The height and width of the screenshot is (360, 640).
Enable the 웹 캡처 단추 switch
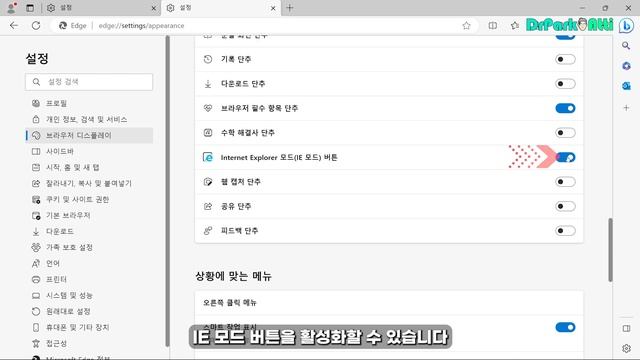pyautogui.click(x=565, y=182)
